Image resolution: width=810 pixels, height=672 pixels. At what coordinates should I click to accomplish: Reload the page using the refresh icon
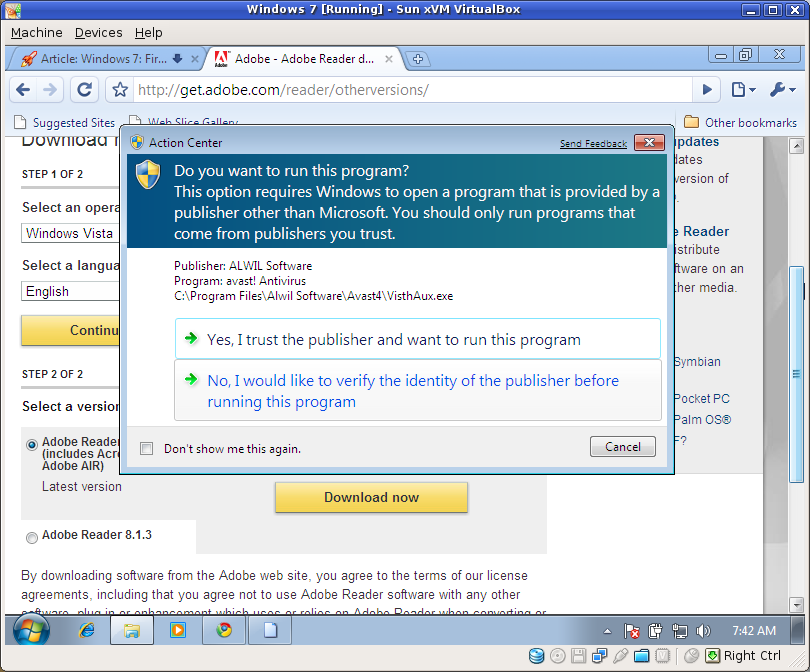click(84, 89)
